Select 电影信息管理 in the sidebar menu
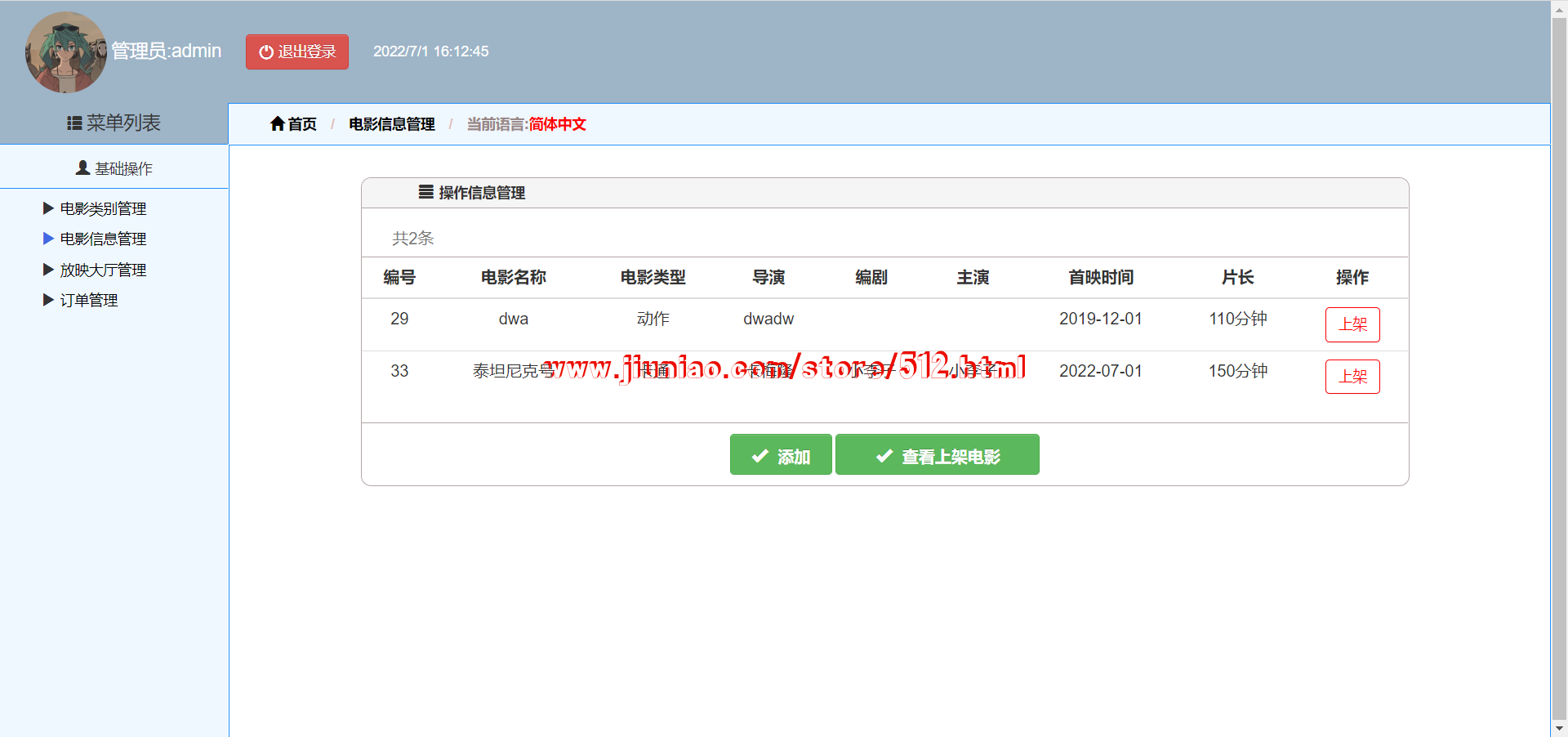 tap(103, 239)
